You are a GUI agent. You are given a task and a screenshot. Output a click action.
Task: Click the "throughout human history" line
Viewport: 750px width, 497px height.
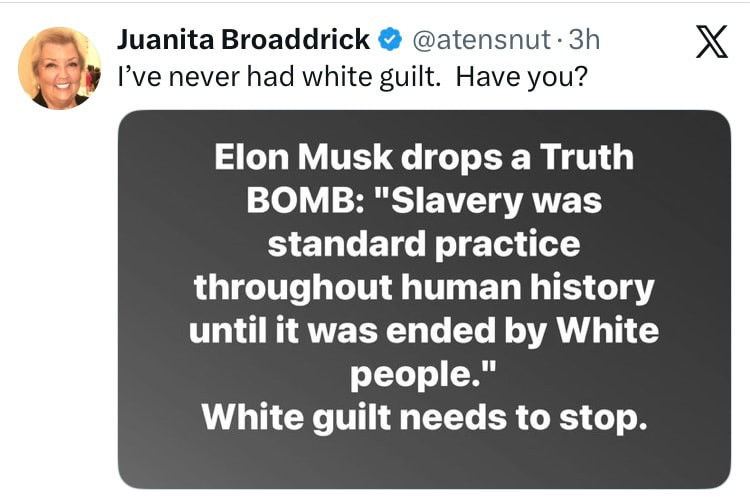tap(423, 287)
